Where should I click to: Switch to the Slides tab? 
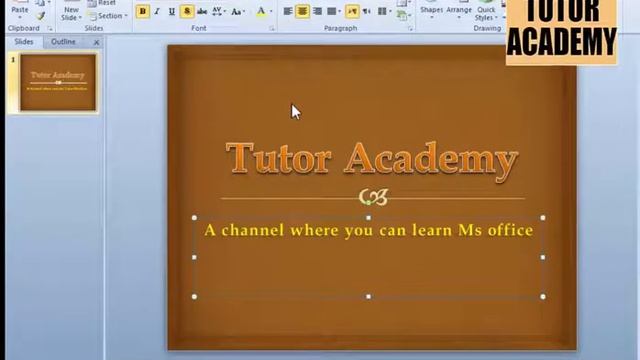tap(24, 42)
